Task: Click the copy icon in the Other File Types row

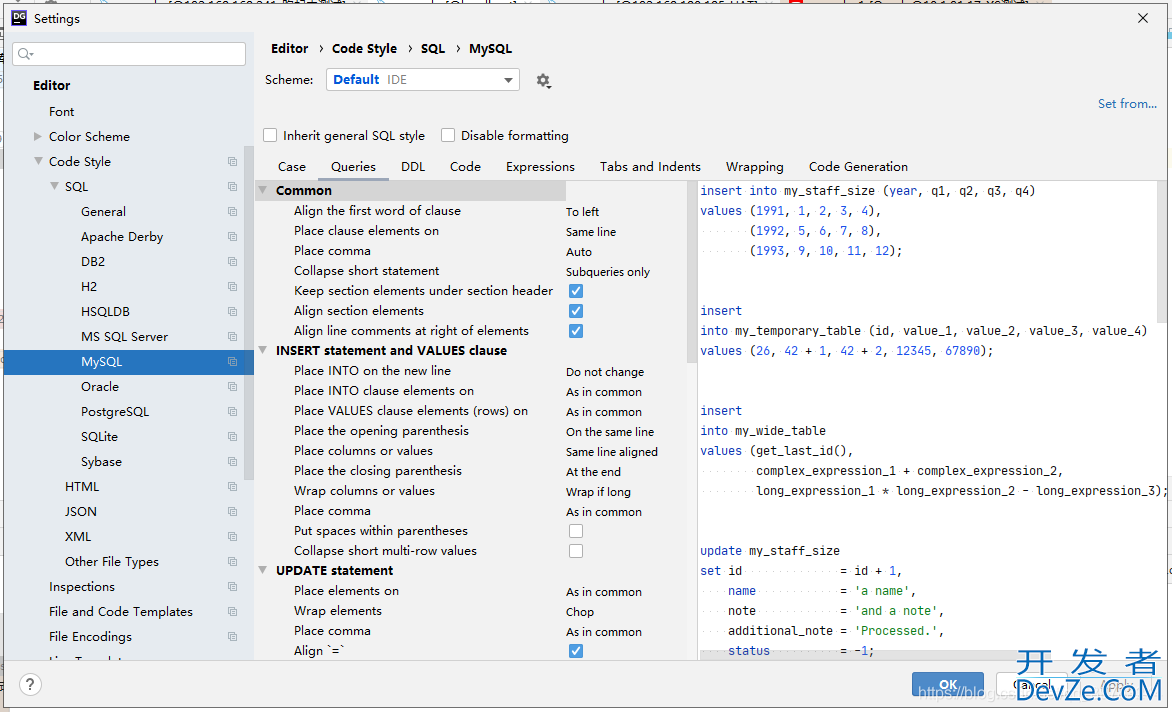Action: pyautogui.click(x=232, y=562)
